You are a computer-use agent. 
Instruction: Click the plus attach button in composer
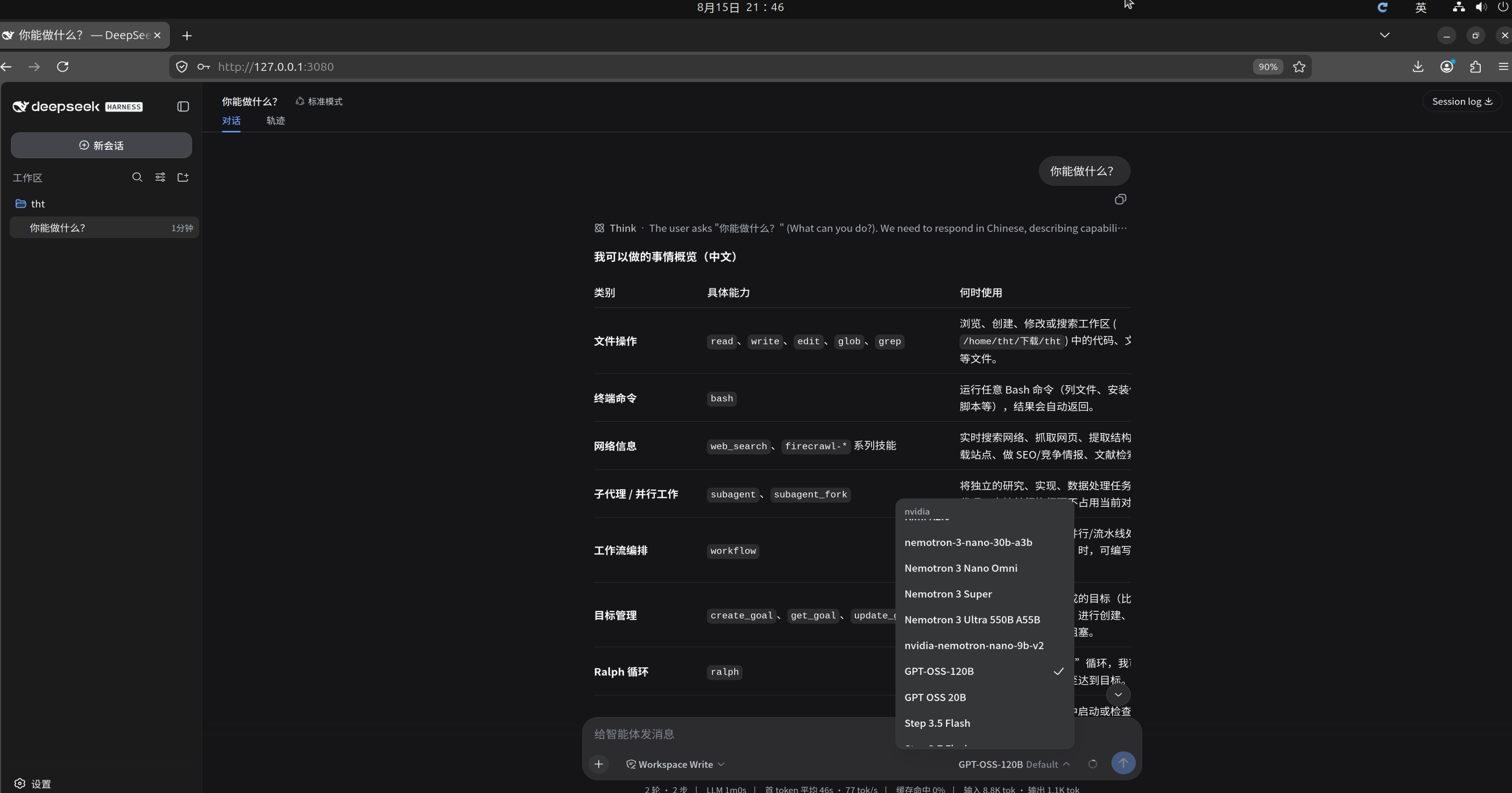click(599, 764)
